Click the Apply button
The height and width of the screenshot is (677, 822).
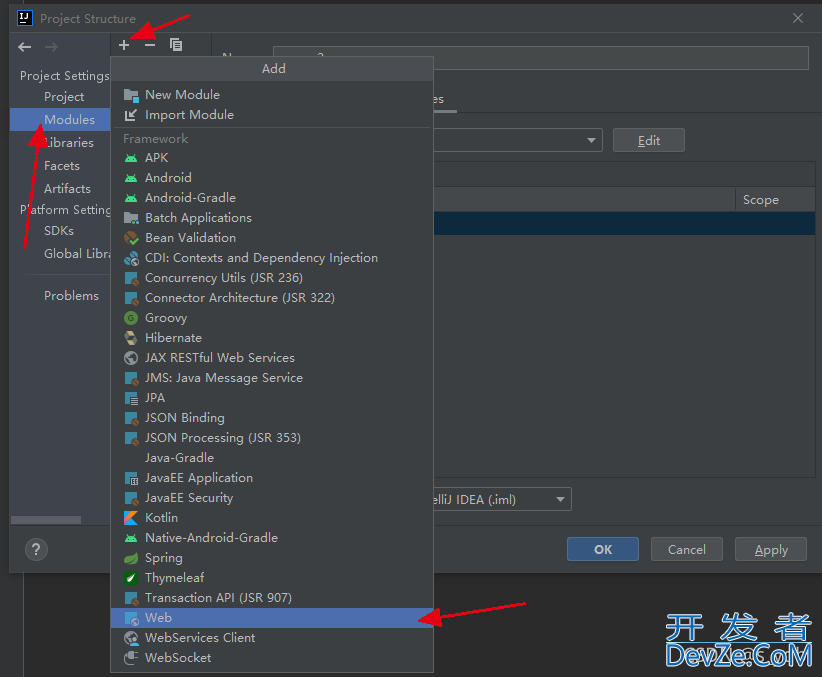tap(771, 549)
